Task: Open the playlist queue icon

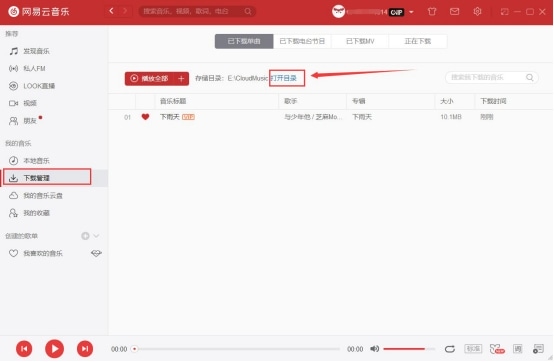Action: click(x=538, y=349)
